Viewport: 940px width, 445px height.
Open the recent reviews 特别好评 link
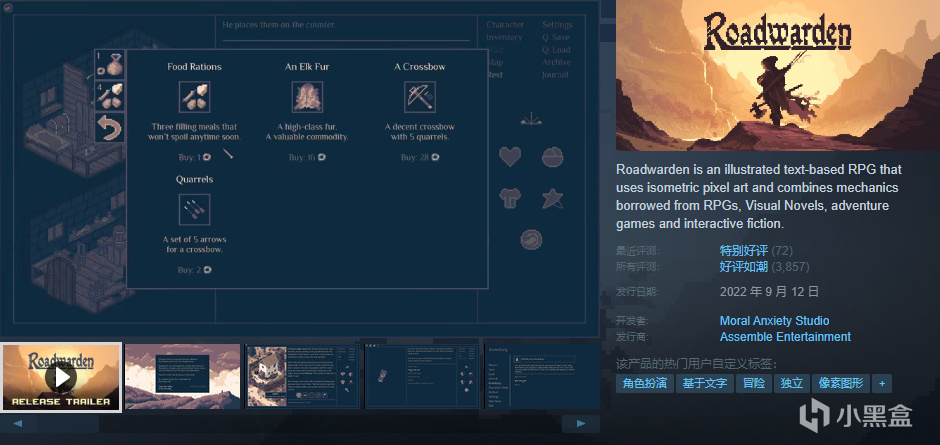coord(744,250)
